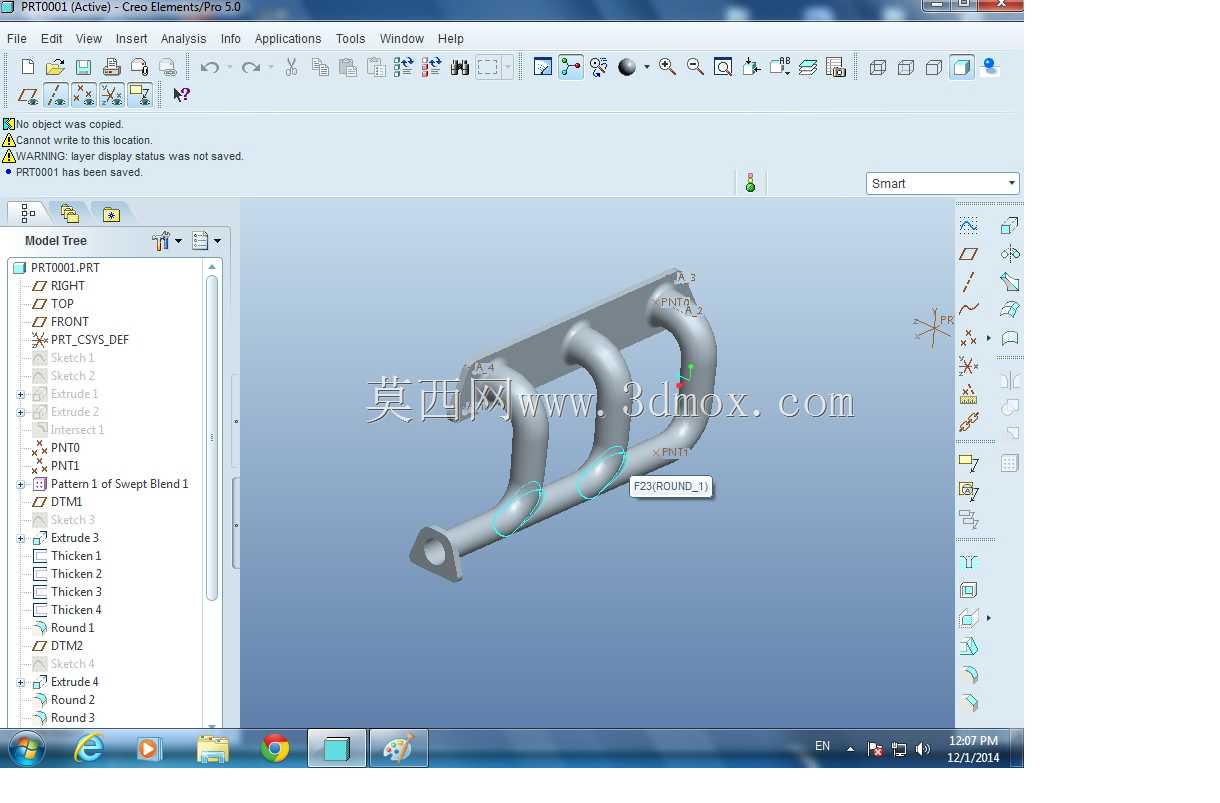Expand Pattern 1 of Swept Blend 1
Viewport: 1220px width, 803px height.
[x=21, y=484]
